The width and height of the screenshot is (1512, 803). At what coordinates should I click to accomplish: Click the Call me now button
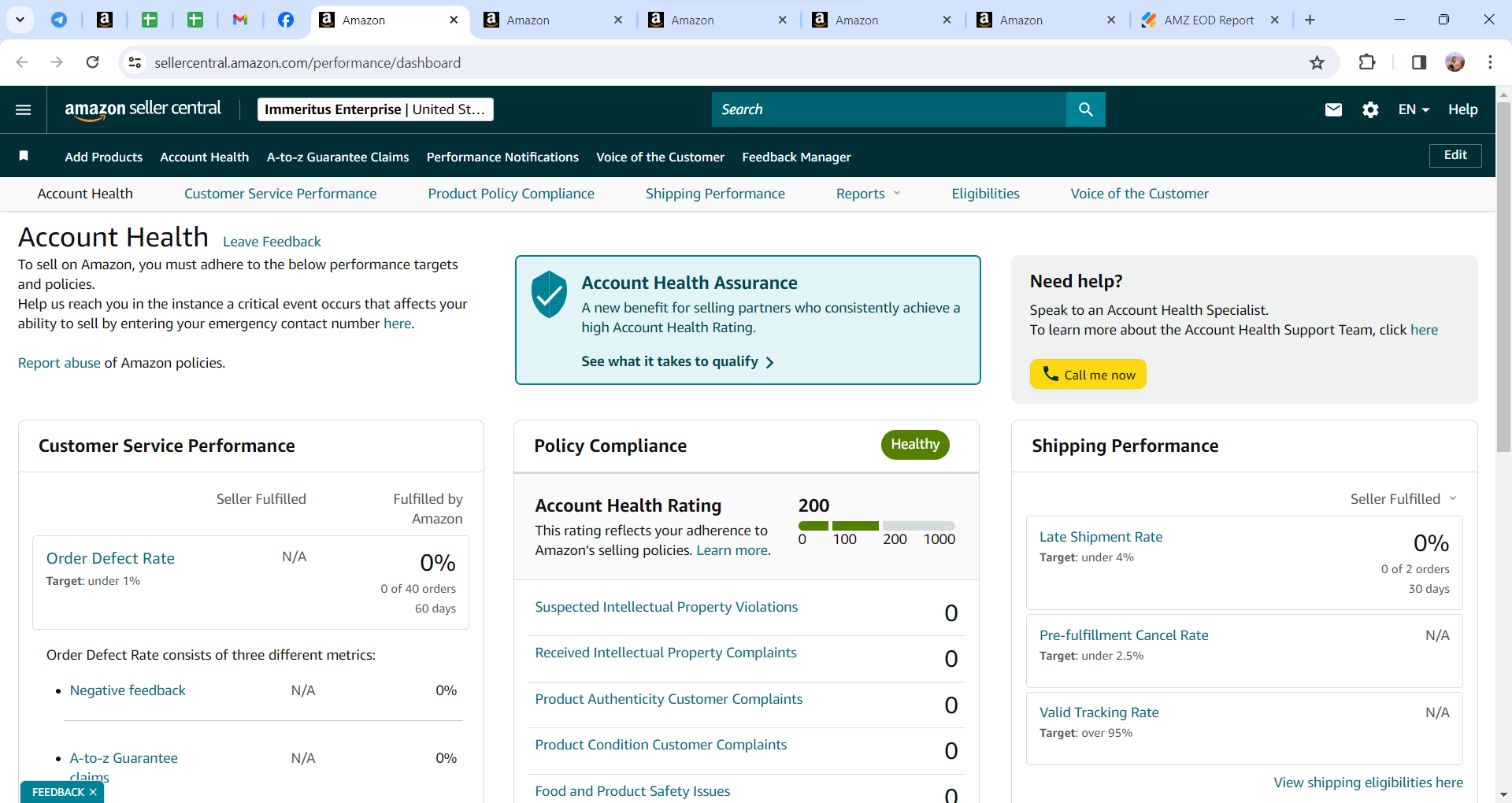click(1088, 374)
